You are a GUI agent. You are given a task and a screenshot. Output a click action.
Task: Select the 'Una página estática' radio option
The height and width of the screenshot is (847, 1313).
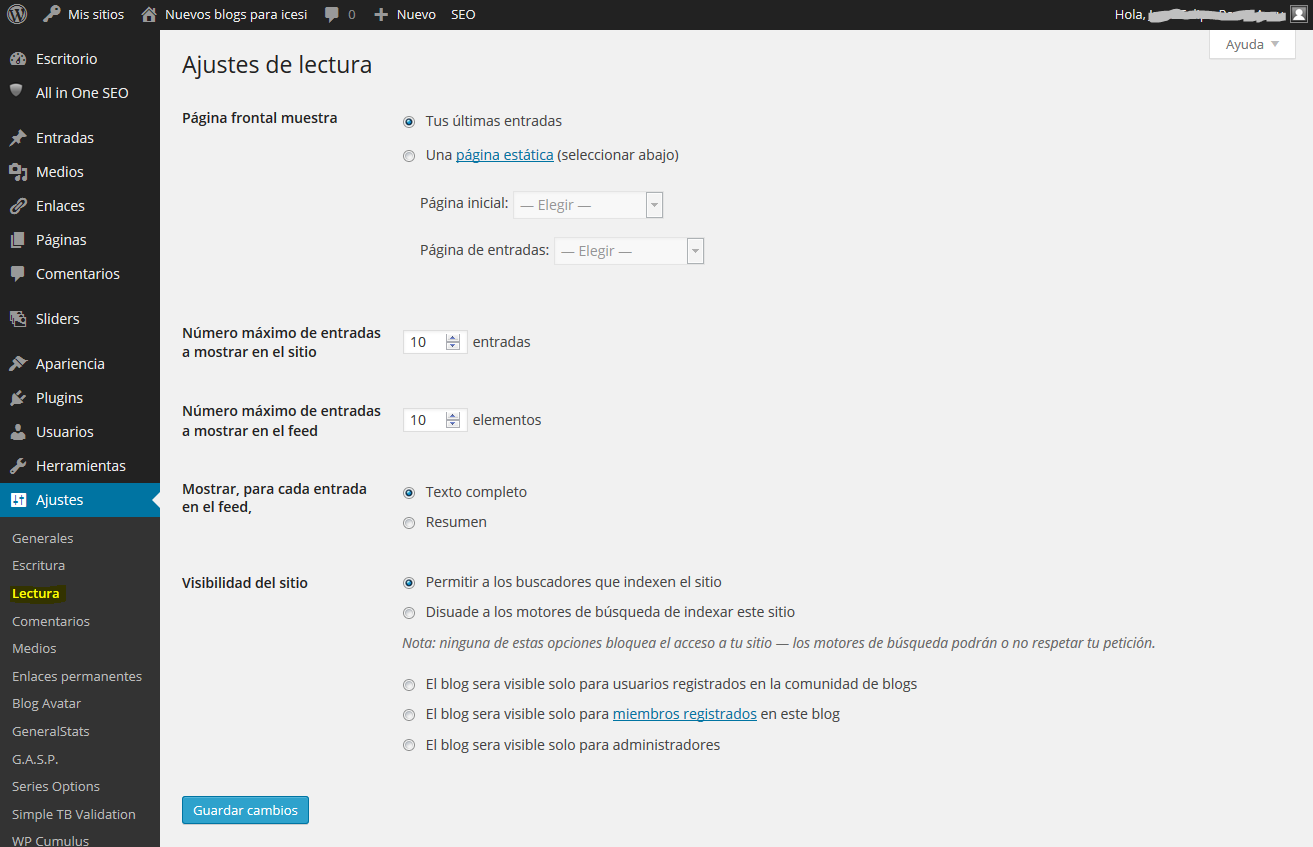click(409, 156)
